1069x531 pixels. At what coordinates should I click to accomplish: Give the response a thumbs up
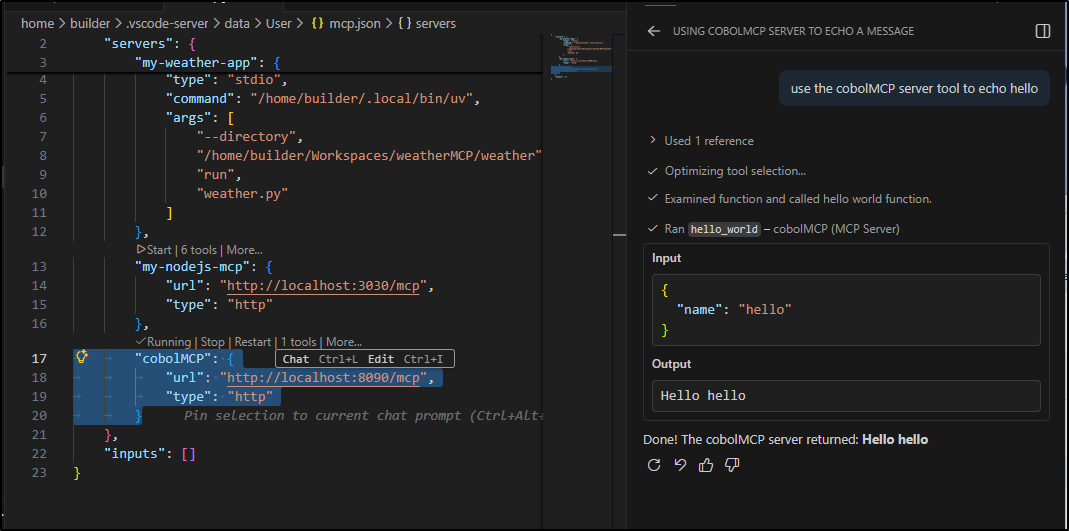706,464
